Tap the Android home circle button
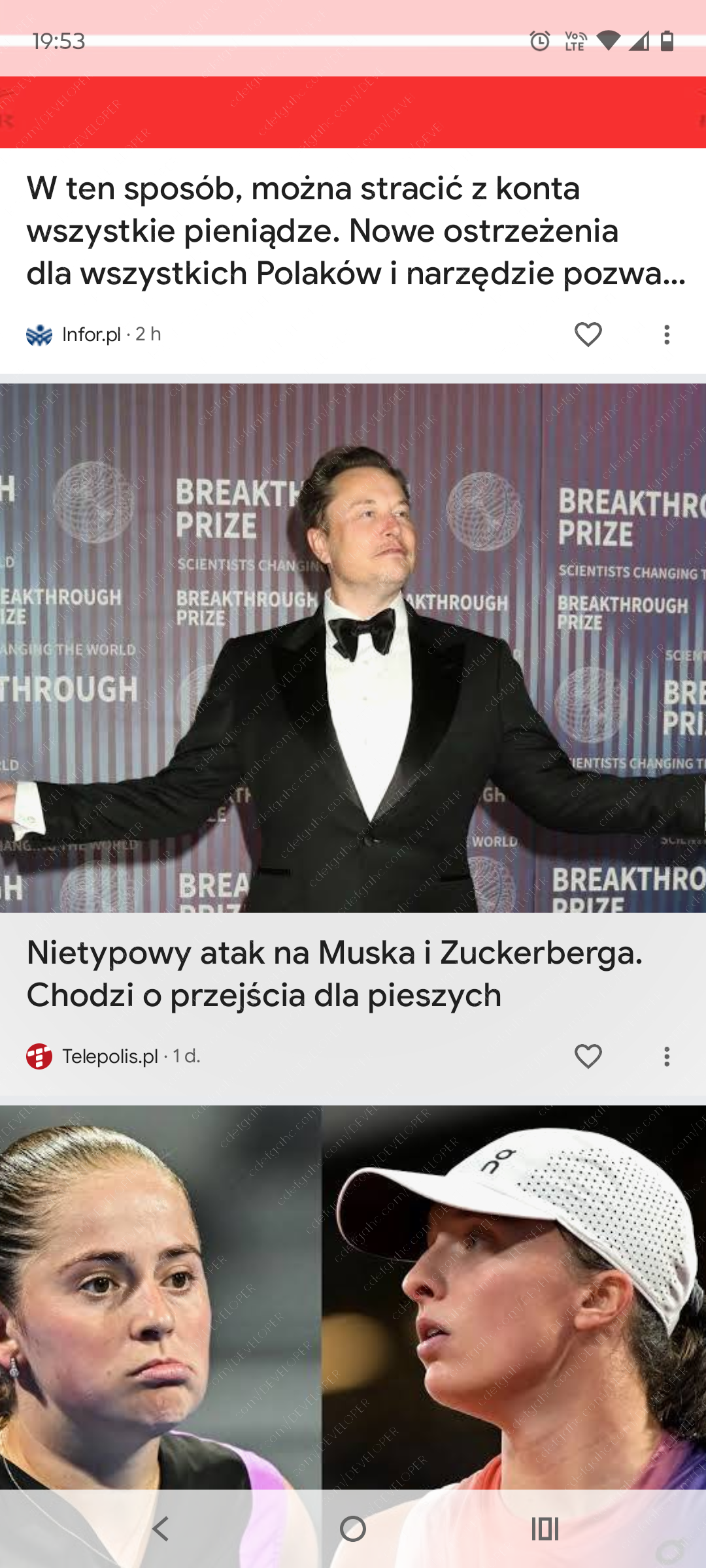The width and height of the screenshot is (706, 1568). tap(353, 1529)
